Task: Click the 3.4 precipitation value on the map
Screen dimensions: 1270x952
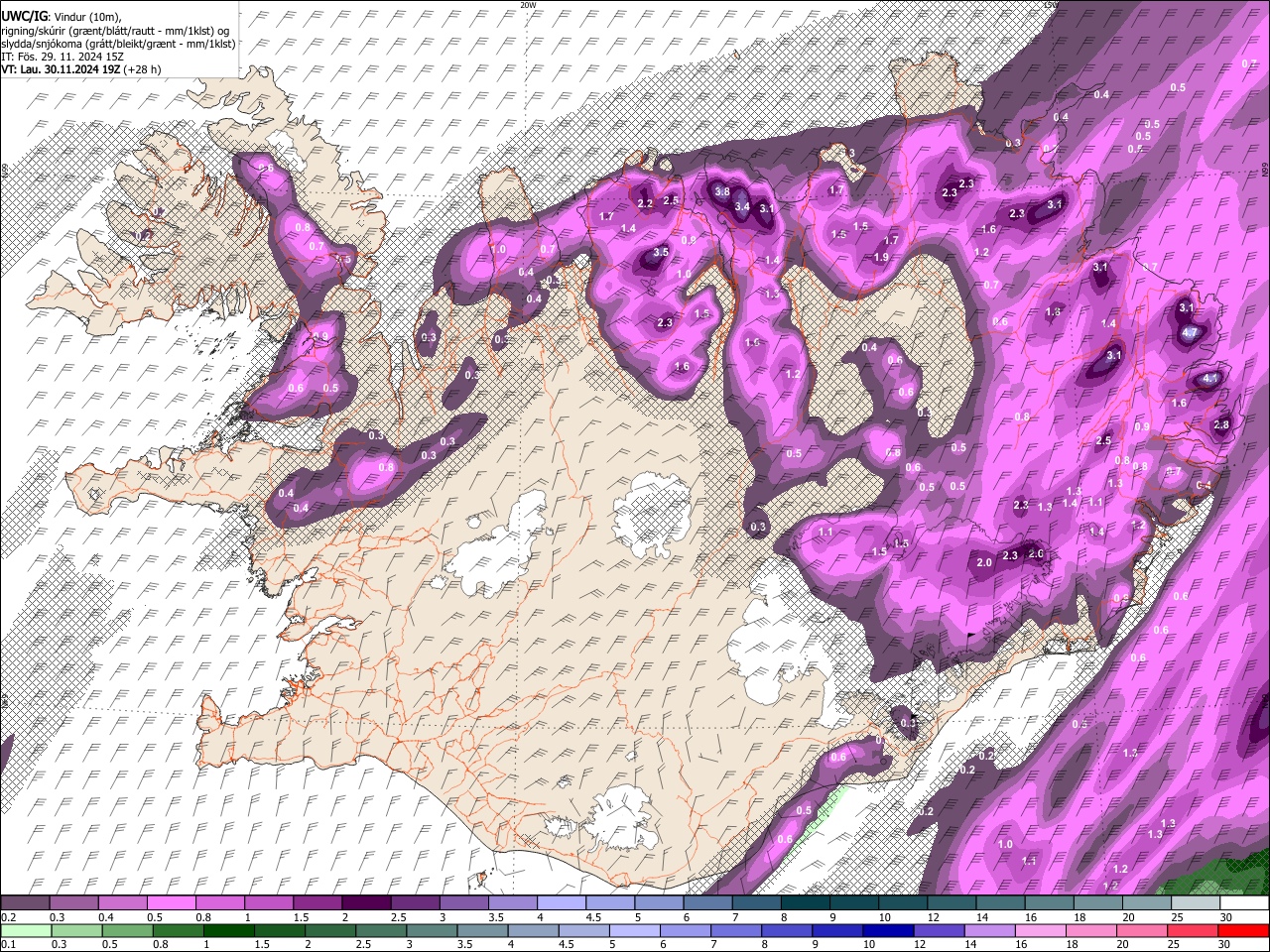Action: coord(742,206)
